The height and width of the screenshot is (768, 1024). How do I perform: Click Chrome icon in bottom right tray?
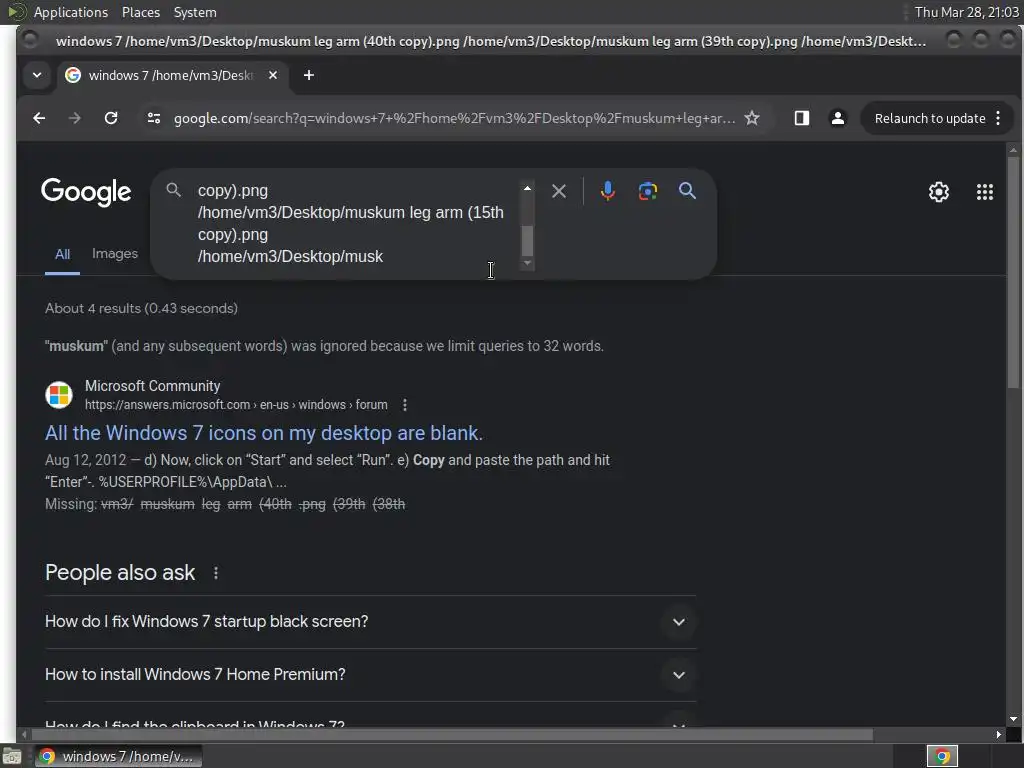pyautogui.click(x=942, y=756)
